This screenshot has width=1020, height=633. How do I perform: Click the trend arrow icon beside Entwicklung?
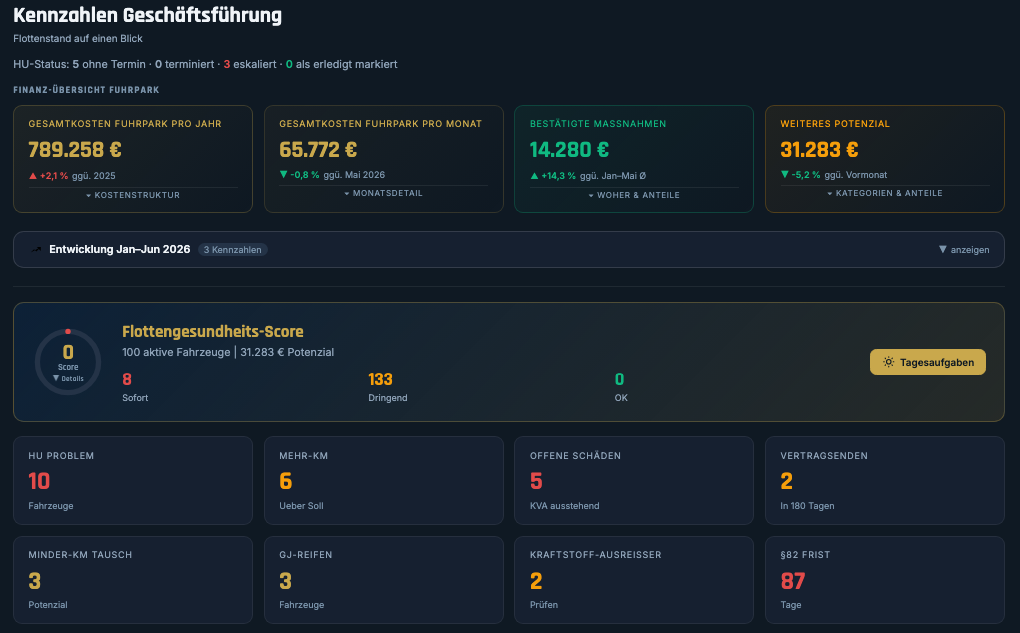(x=36, y=250)
